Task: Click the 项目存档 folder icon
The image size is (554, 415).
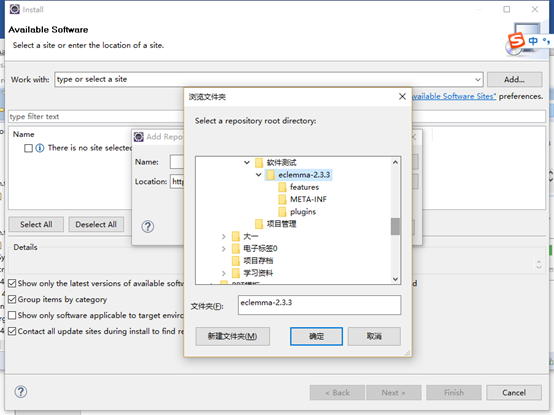Action: [x=236, y=261]
